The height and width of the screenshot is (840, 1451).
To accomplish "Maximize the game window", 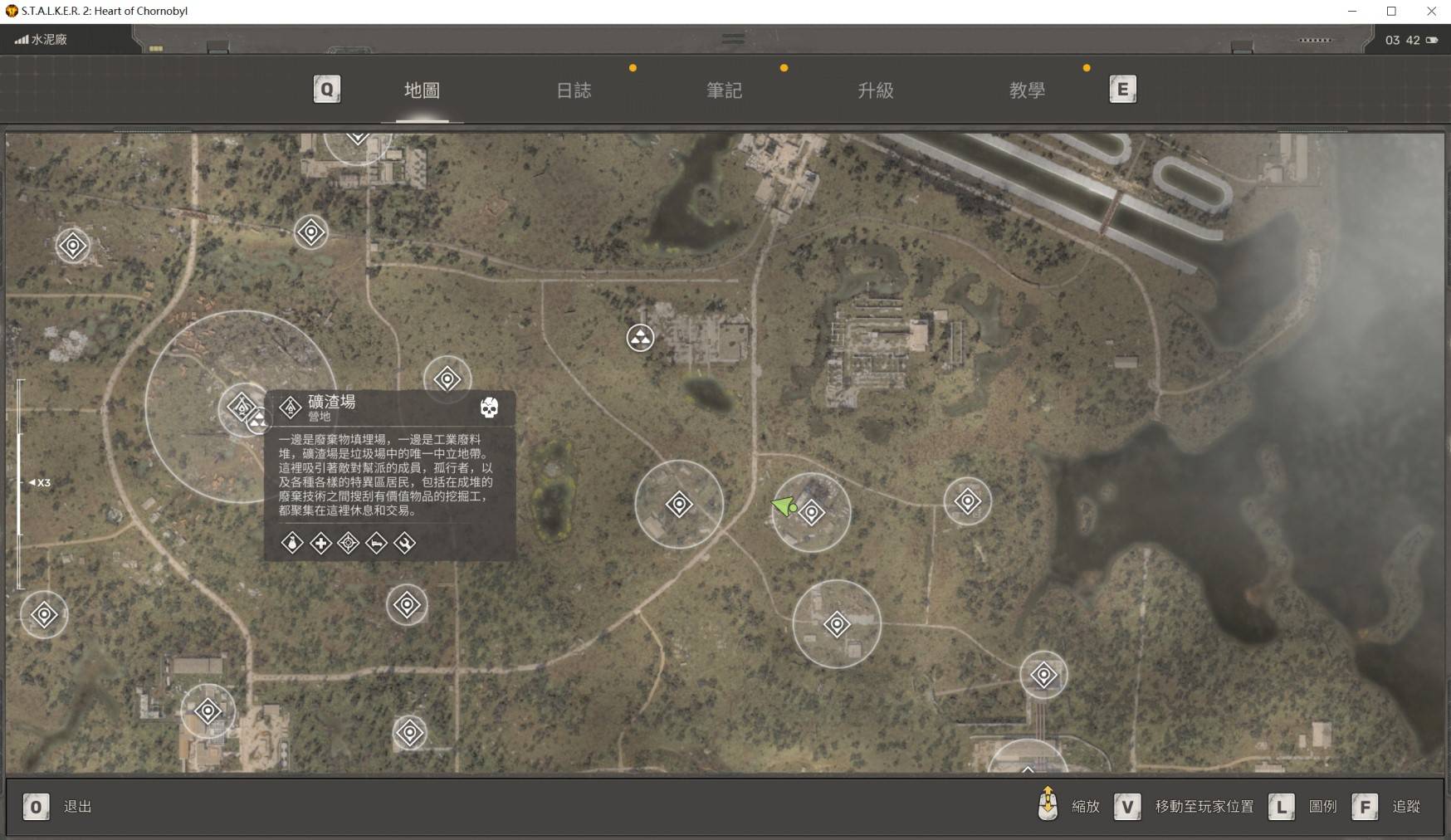I will click(x=1391, y=11).
